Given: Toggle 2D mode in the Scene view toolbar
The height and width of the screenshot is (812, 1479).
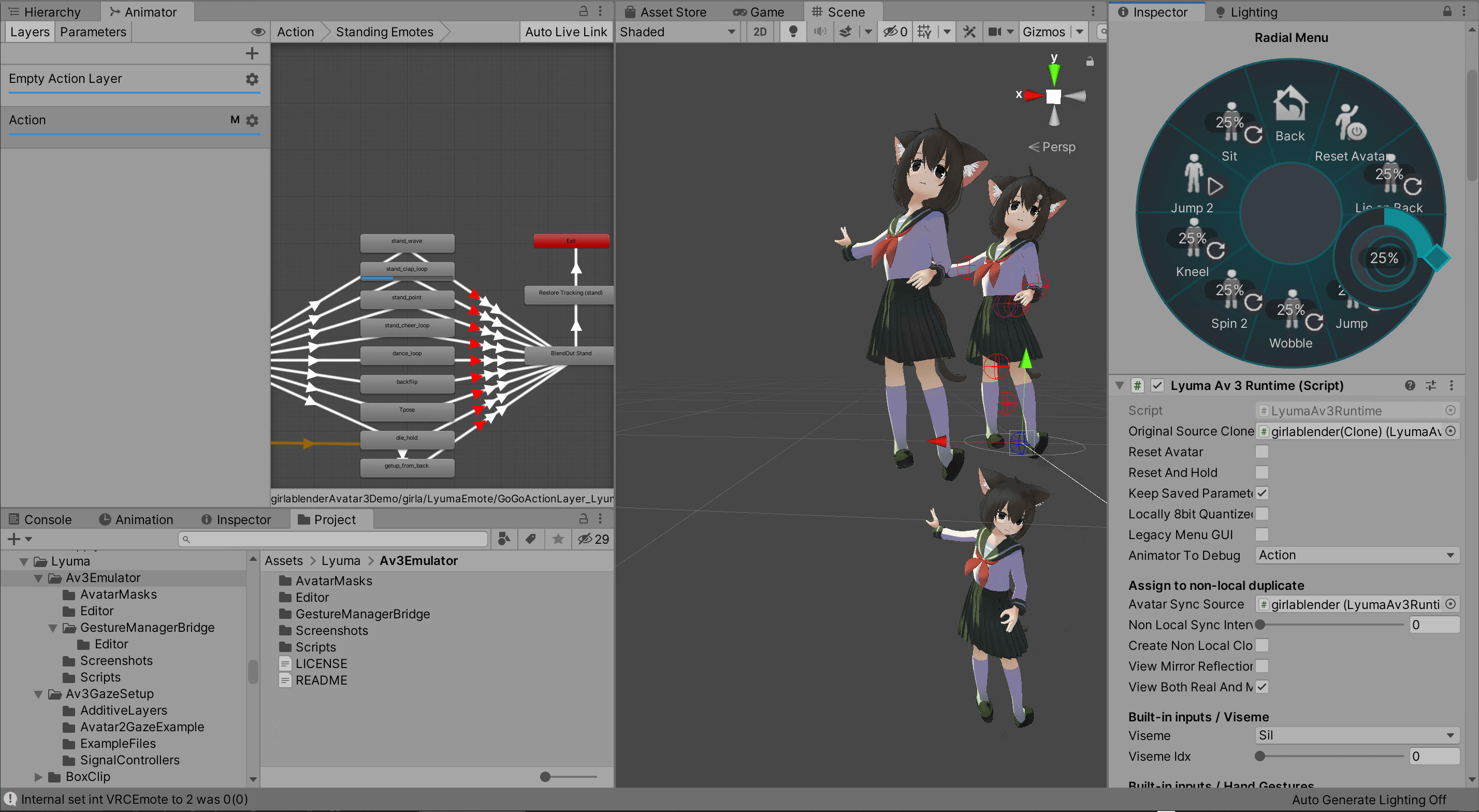Looking at the screenshot, I should (760, 32).
